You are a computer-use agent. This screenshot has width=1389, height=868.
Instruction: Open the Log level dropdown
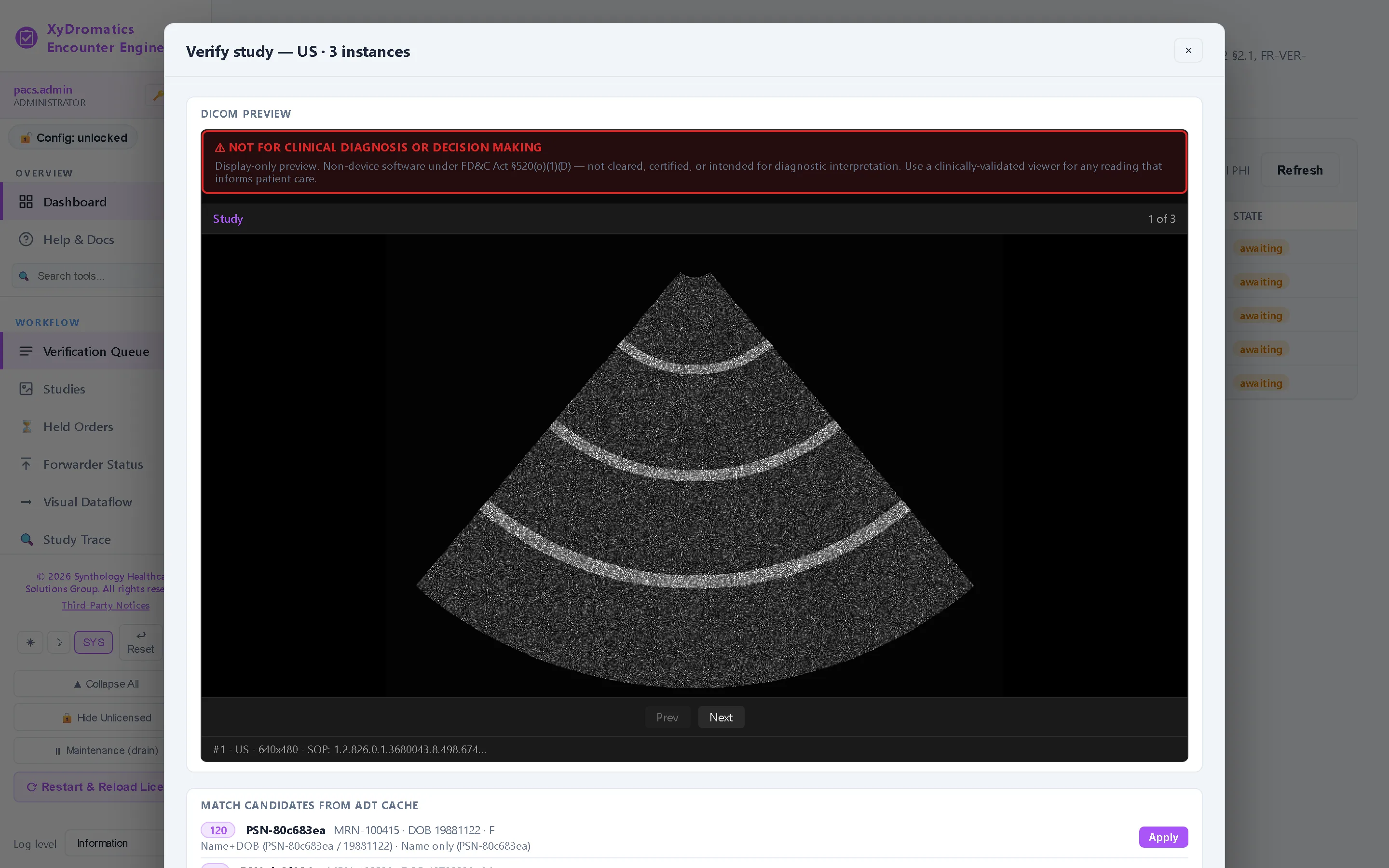point(115,843)
